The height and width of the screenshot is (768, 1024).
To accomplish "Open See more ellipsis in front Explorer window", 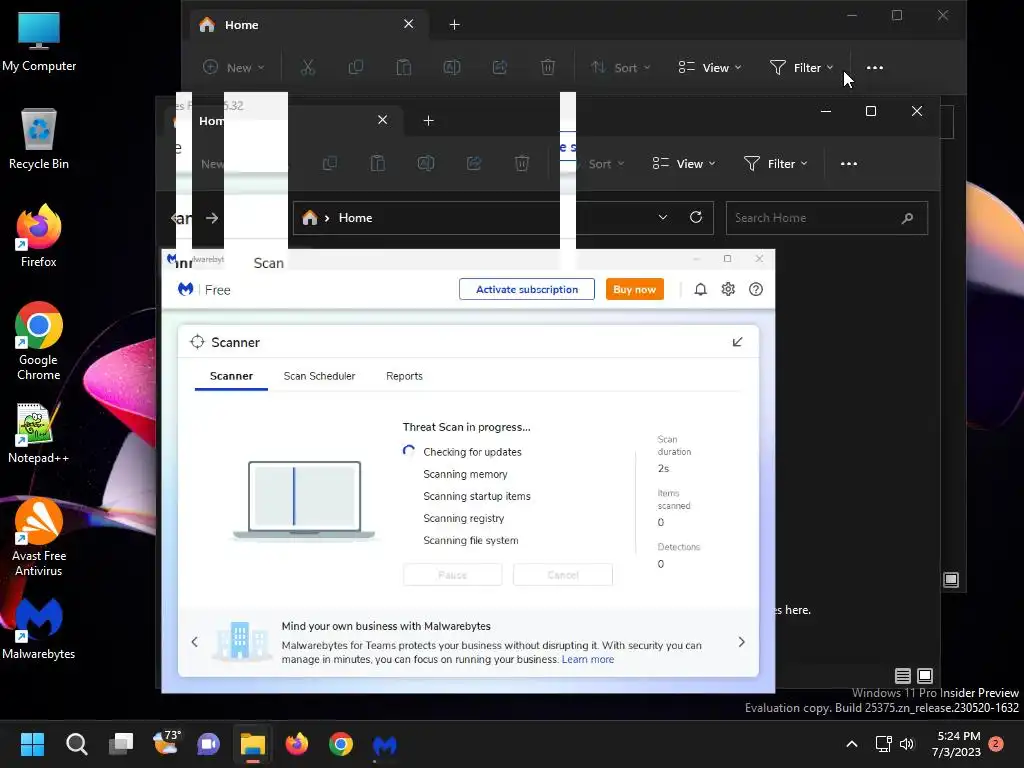I will tap(848, 163).
